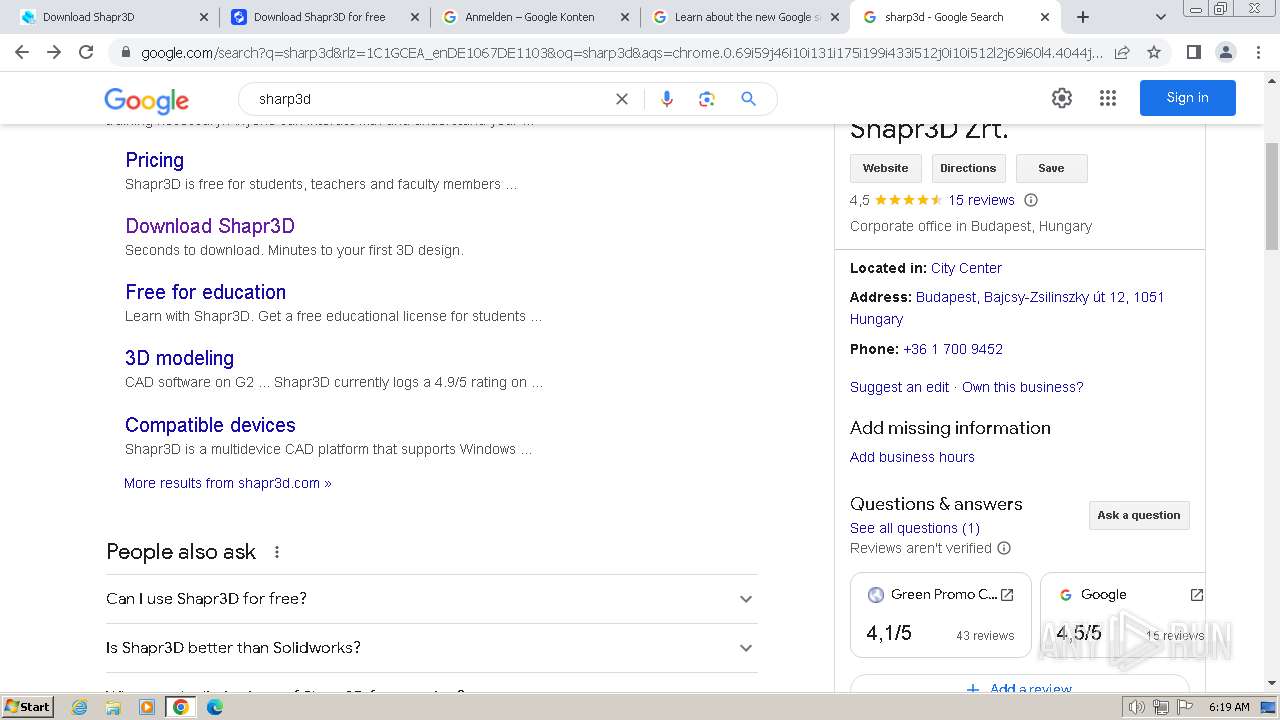Open Google search settings gear
Image resolution: width=1280 pixels, height=720 pixels.
(x=1062, y=98)
